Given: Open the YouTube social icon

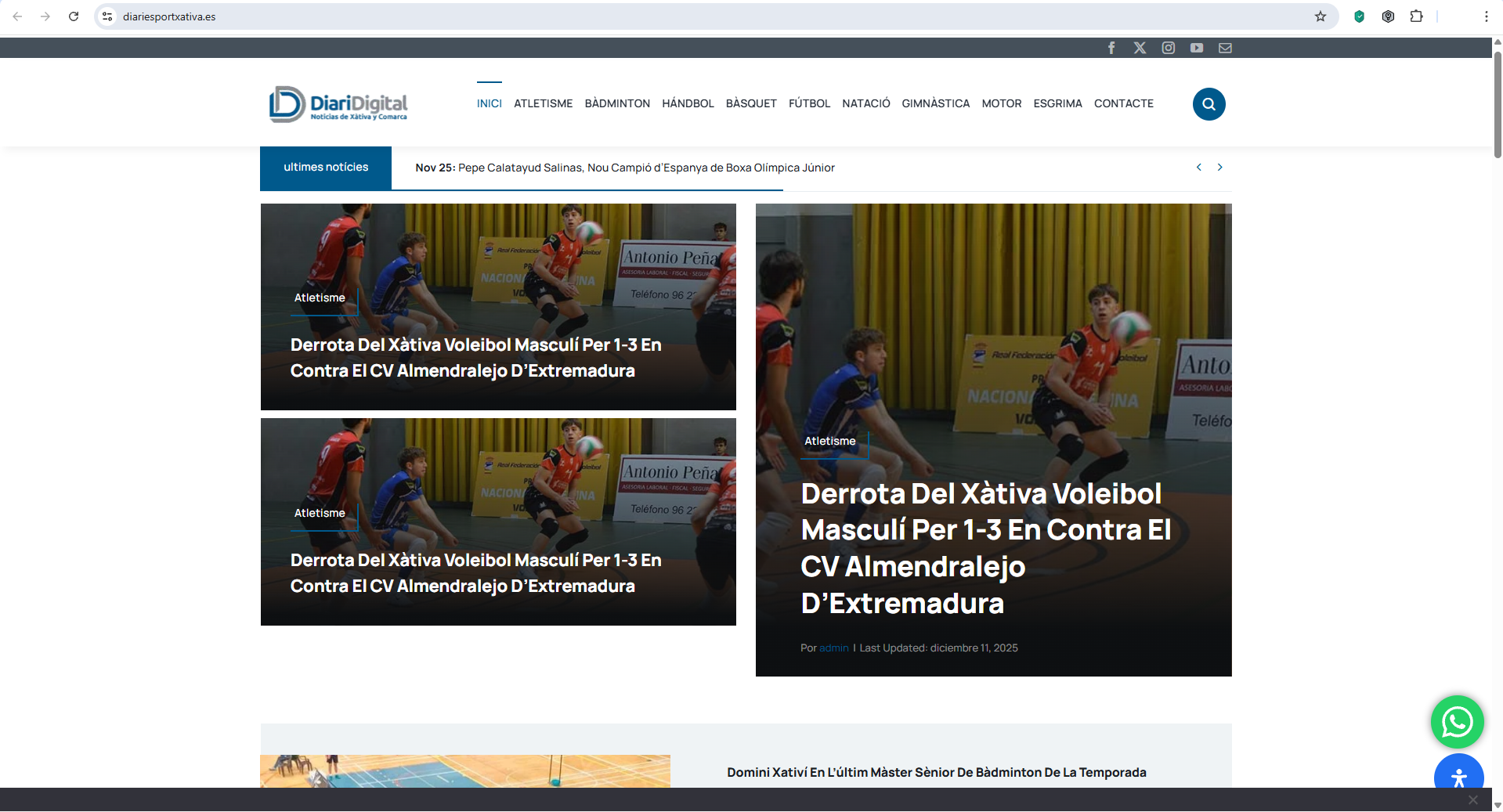Looking at the screenshot, I should (x=1197, y=48).
